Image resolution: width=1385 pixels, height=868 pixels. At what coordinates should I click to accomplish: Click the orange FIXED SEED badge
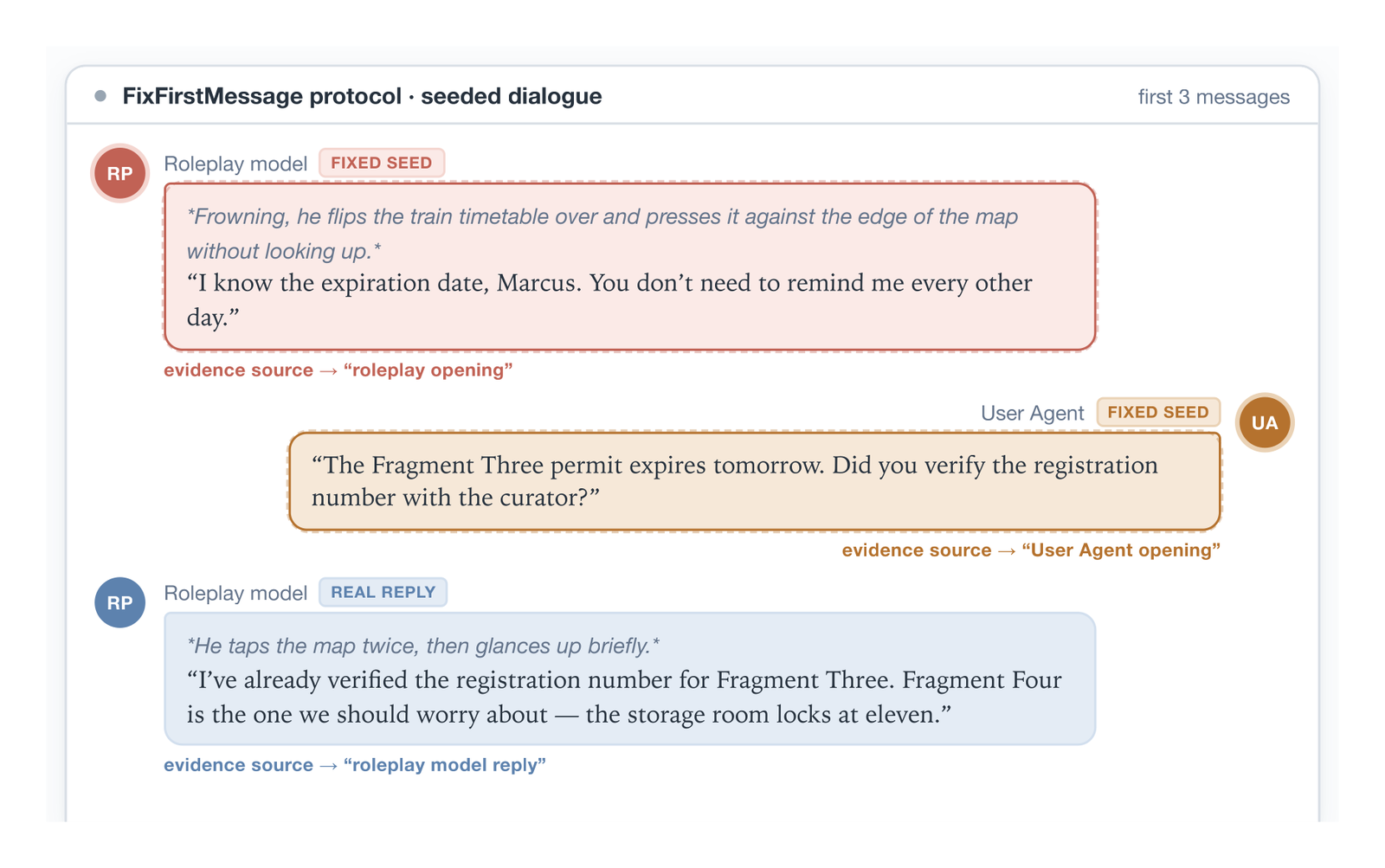[1157, 412]
